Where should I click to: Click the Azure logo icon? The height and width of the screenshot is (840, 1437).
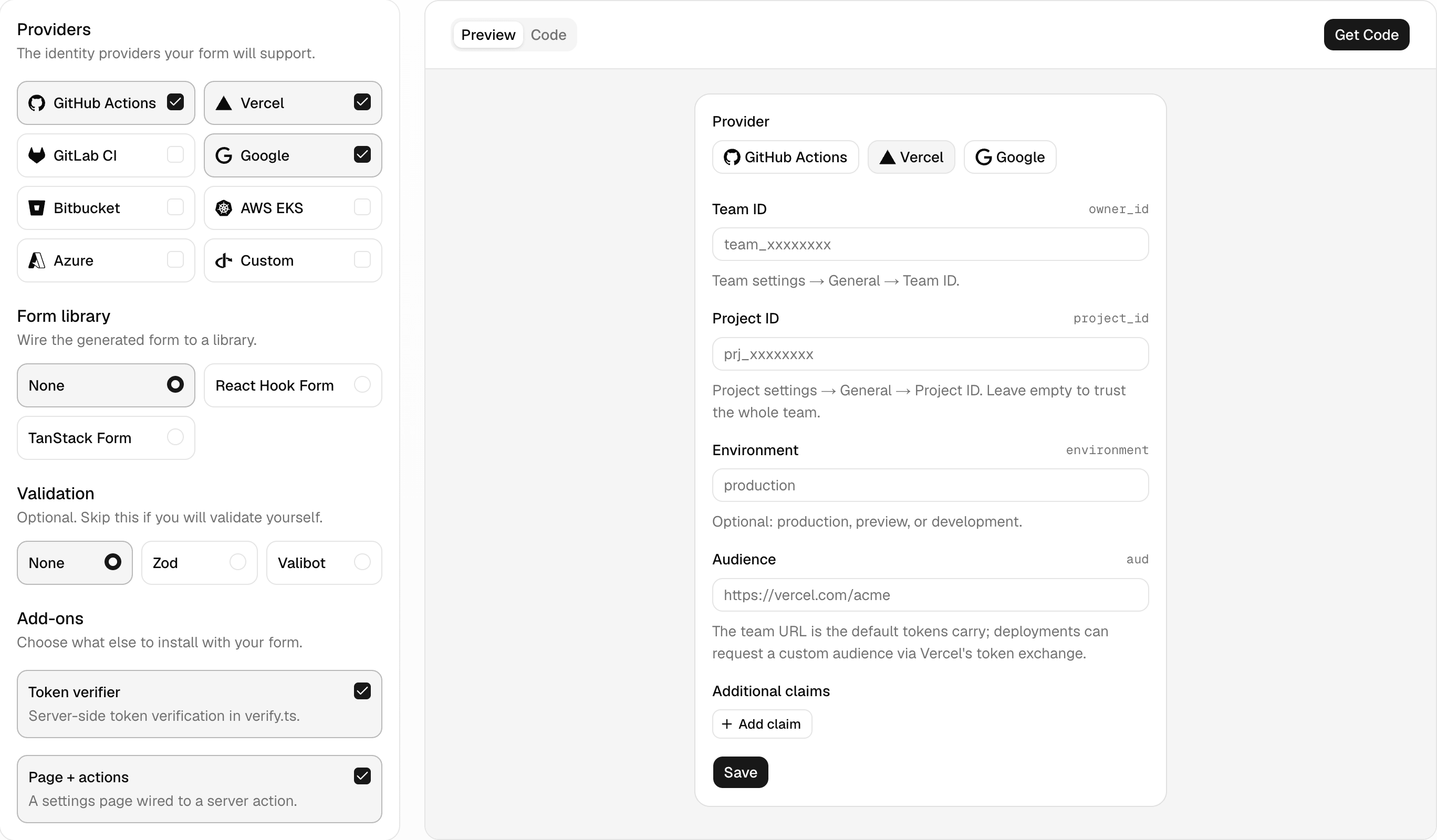point(36,260)
